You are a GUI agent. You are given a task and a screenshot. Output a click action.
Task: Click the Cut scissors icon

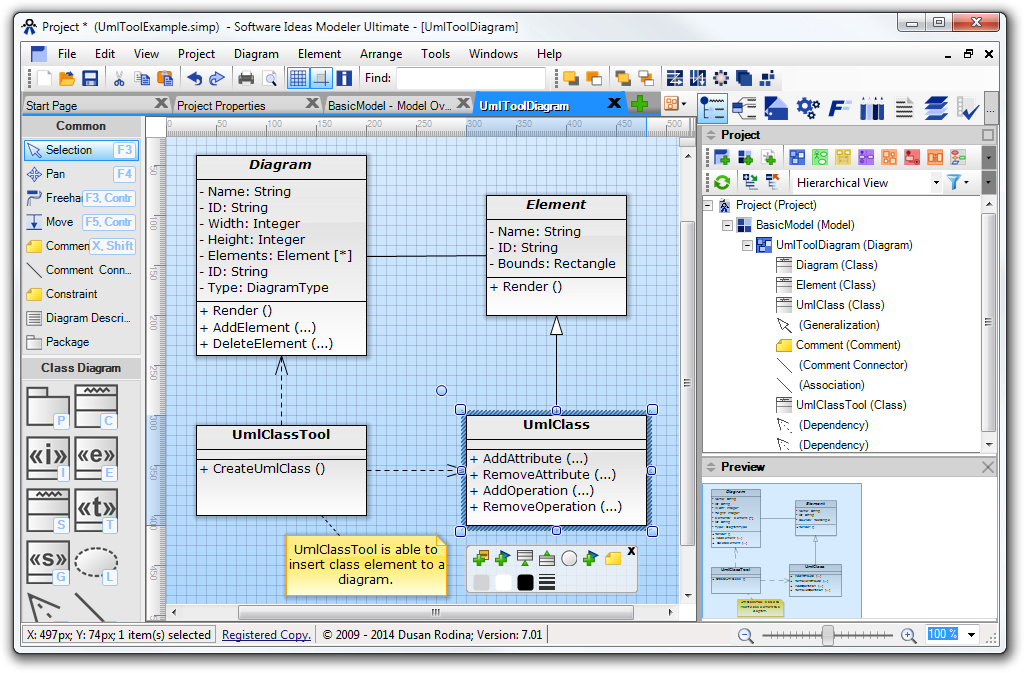coord(118,78)
